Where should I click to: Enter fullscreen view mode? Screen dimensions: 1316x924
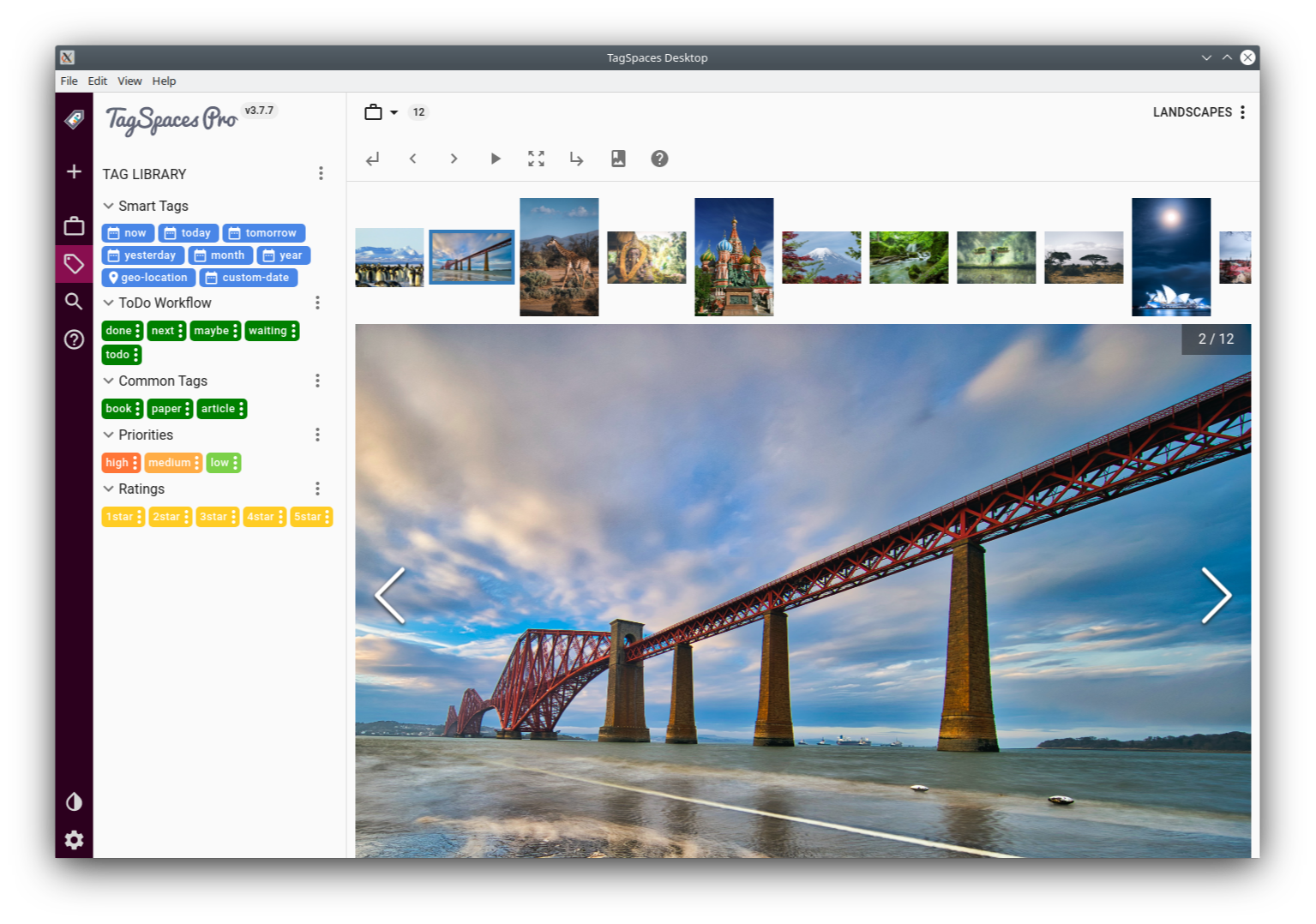tap(536, 159)
